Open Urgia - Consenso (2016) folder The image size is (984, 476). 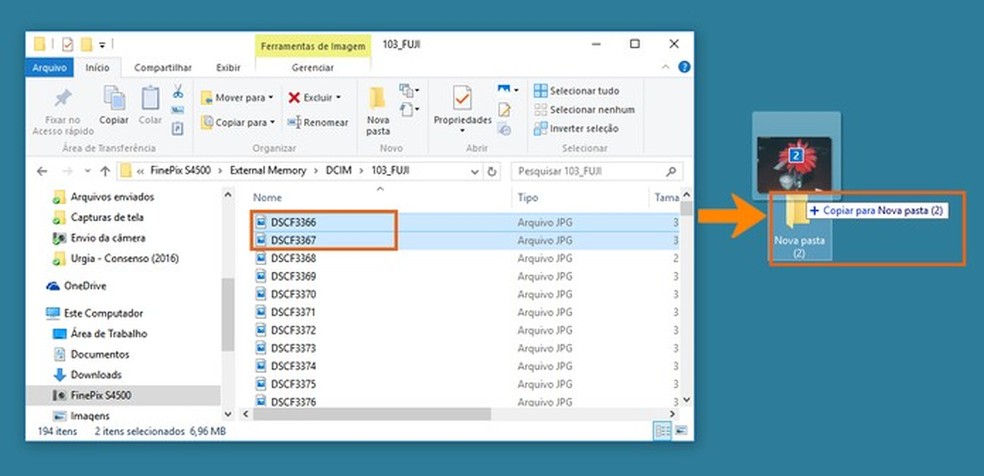(124, 258)
